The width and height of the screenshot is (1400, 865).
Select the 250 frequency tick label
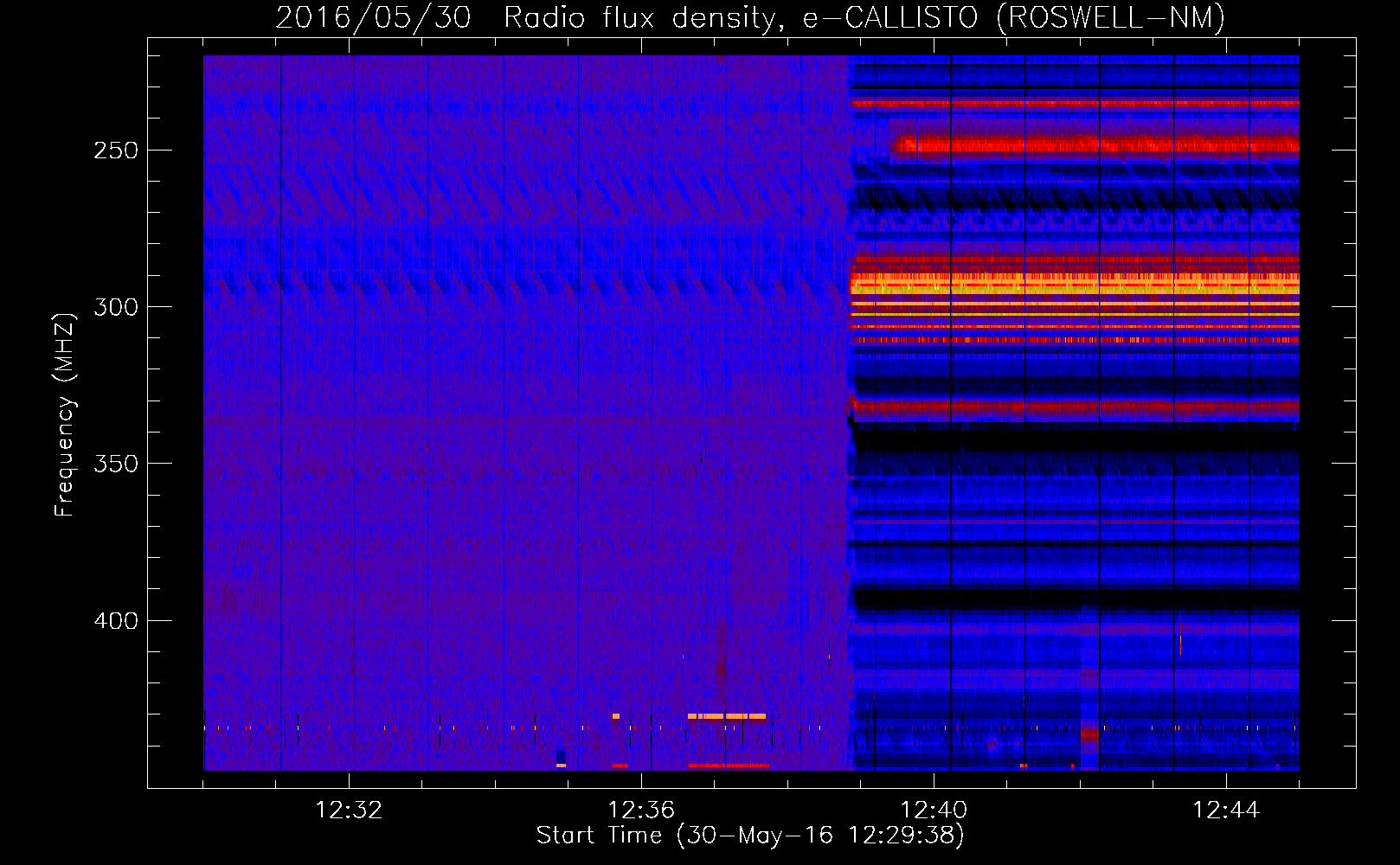[x=116, y=150]
